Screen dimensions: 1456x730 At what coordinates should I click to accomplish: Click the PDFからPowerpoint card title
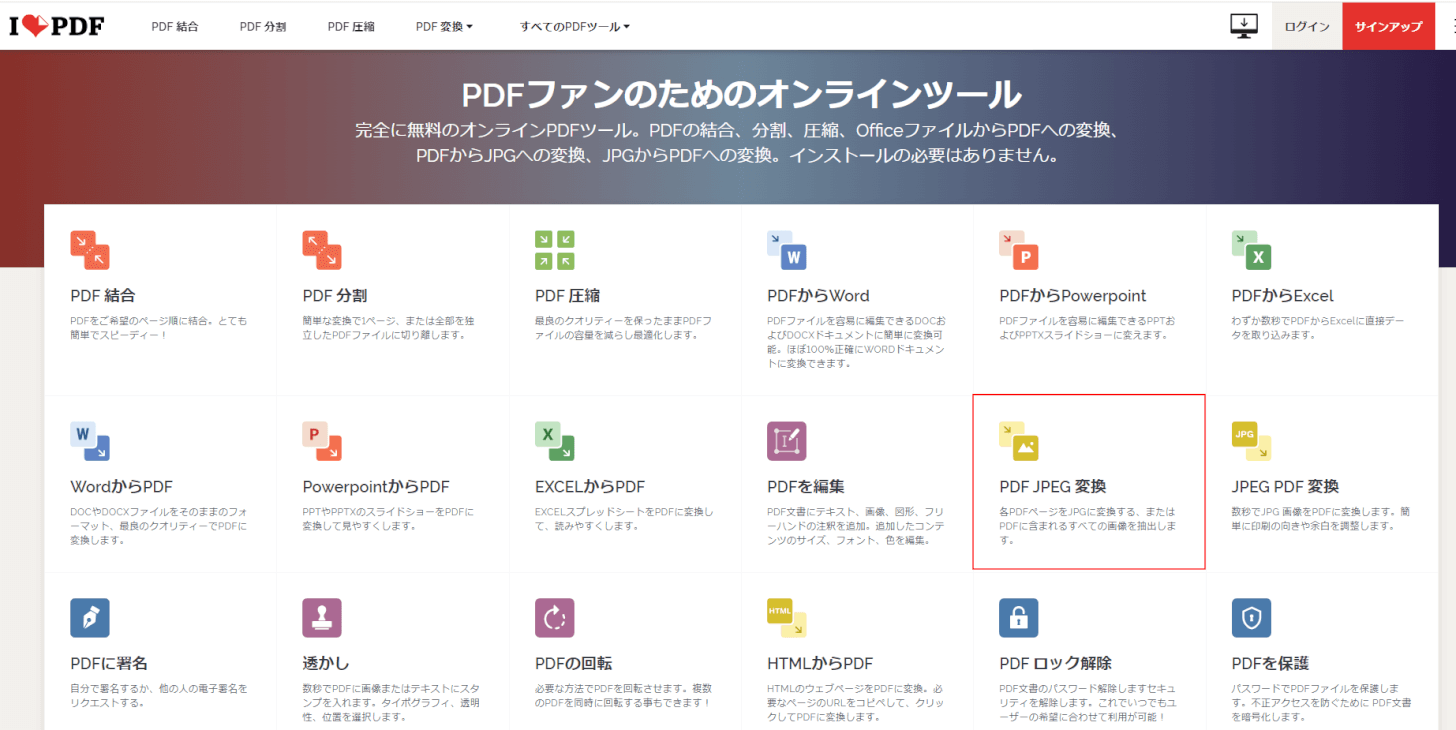pyautogui.click(x=1073, y=296)
